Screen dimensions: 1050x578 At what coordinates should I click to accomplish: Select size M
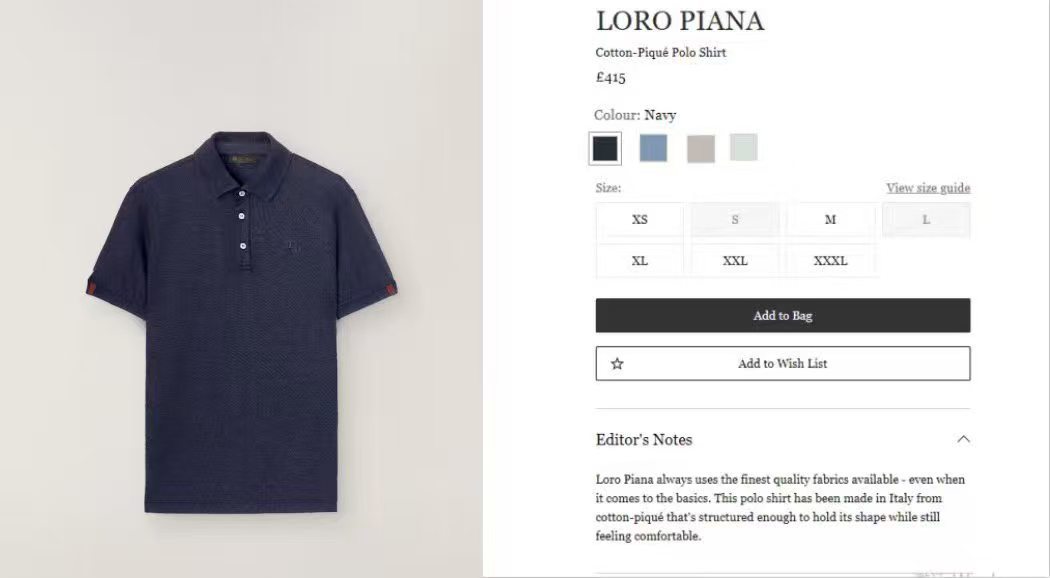tap(830, 220)
